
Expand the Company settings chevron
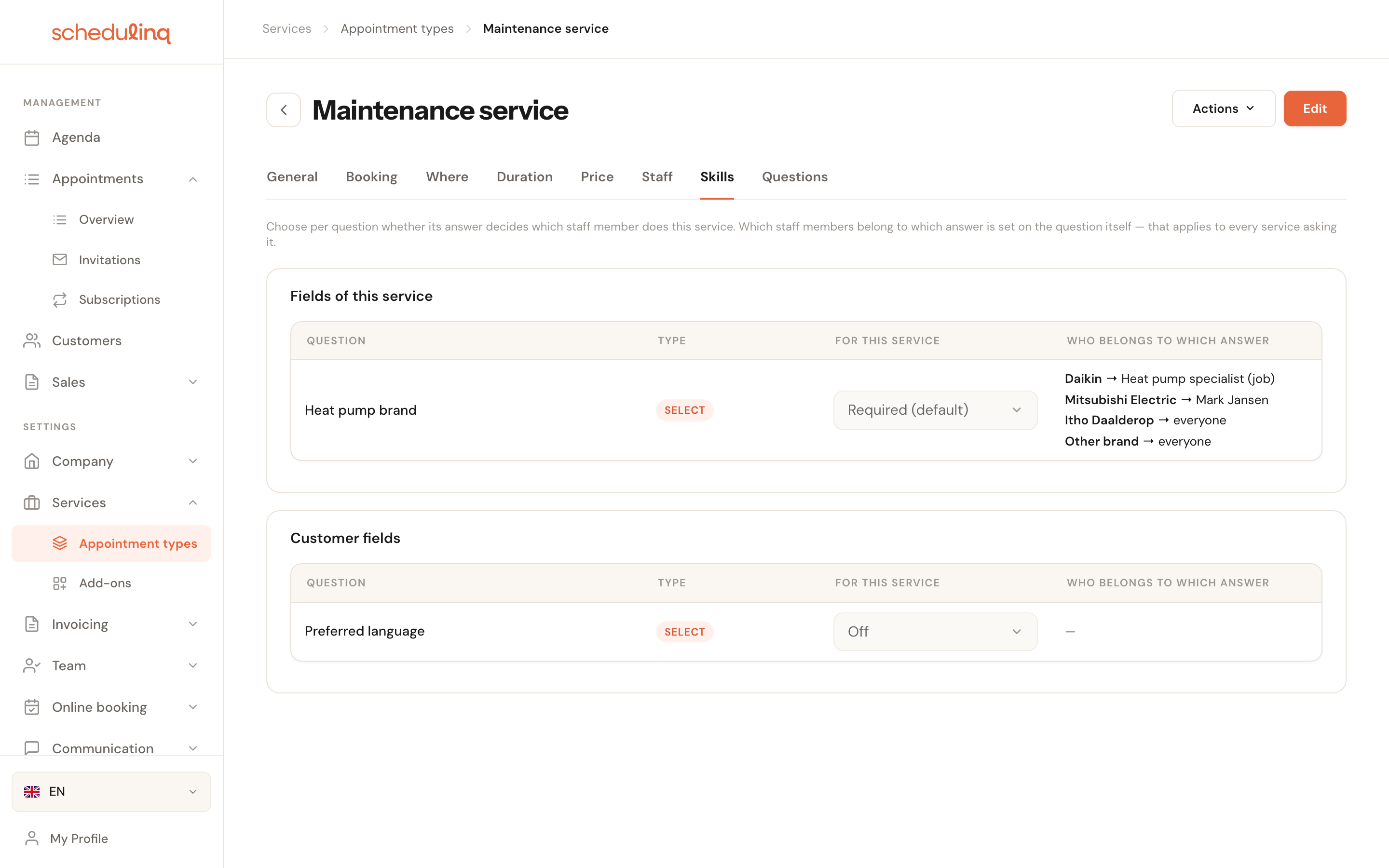[193, 461]
